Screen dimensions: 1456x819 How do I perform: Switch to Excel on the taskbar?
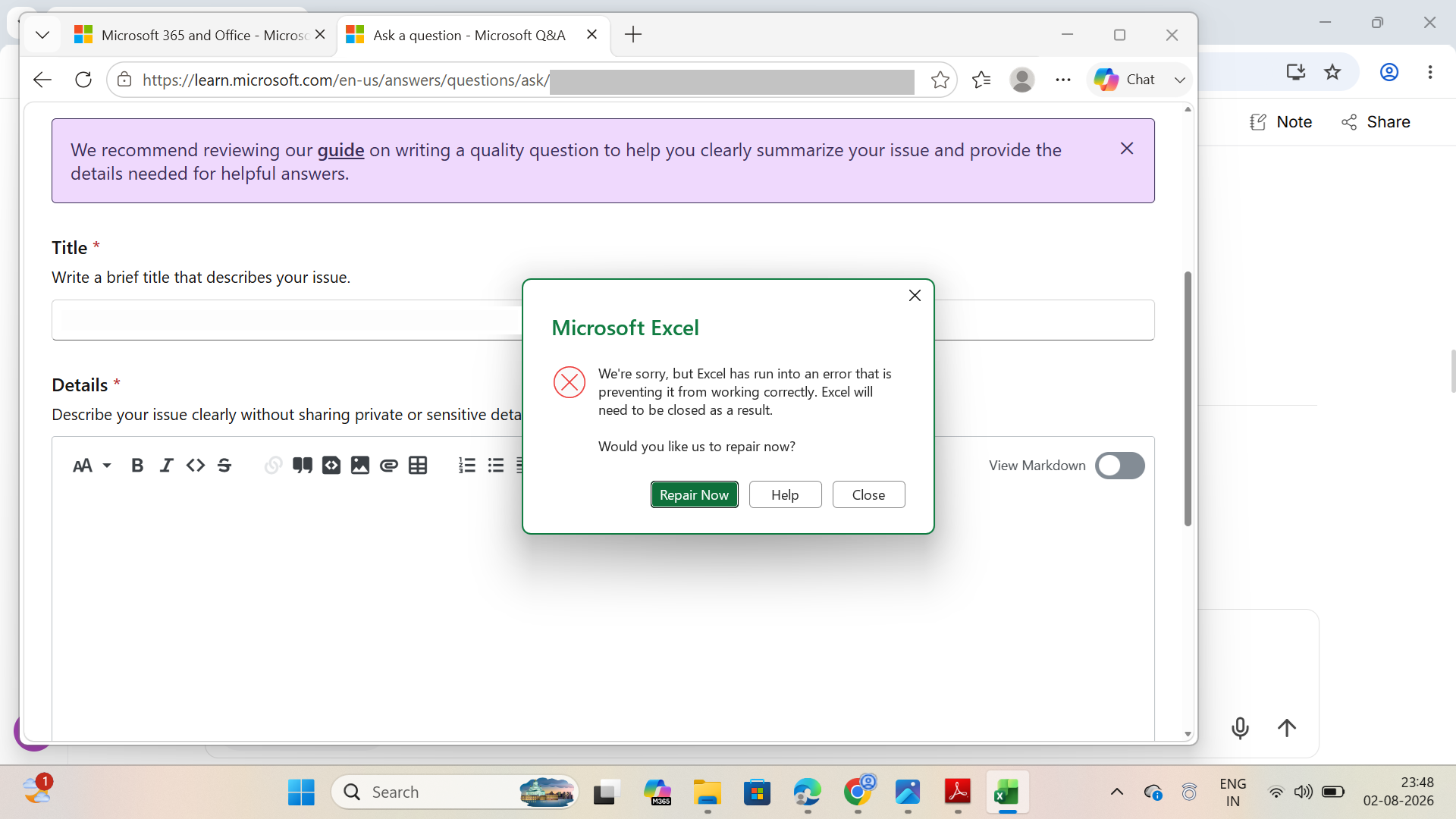[1007, 792]
